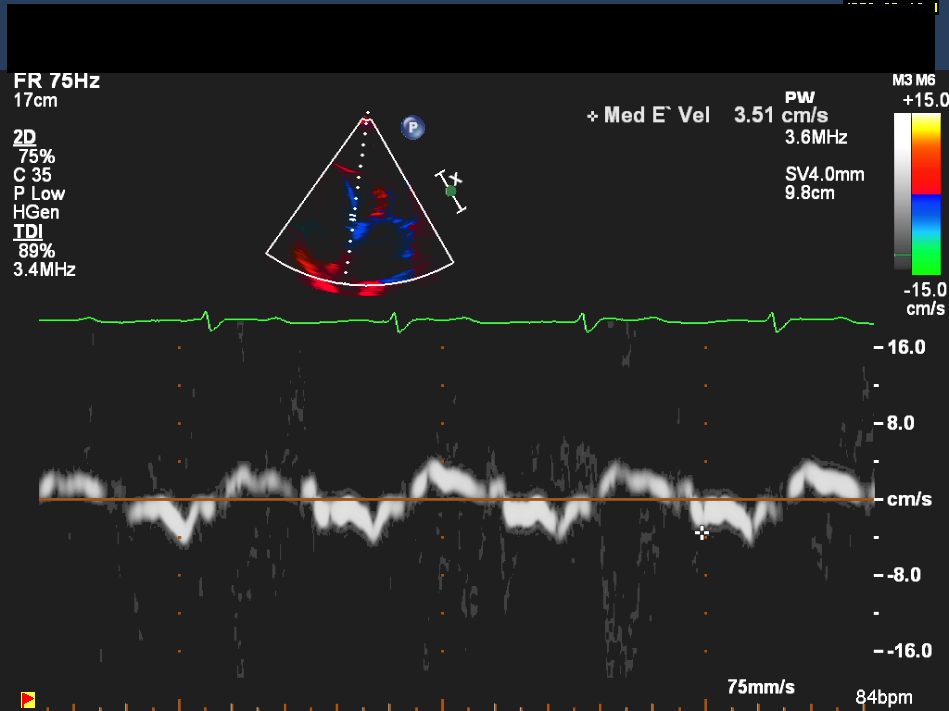Click the Med E` Vel measurement label
Viewport: 949px width, 711px height.
656,116
